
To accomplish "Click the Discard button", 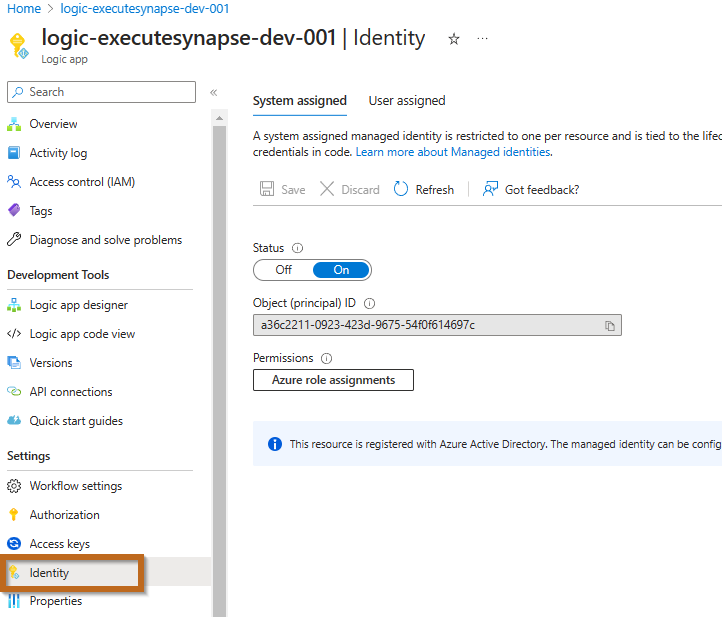I will pyautogui.click(x=350, y=189).
